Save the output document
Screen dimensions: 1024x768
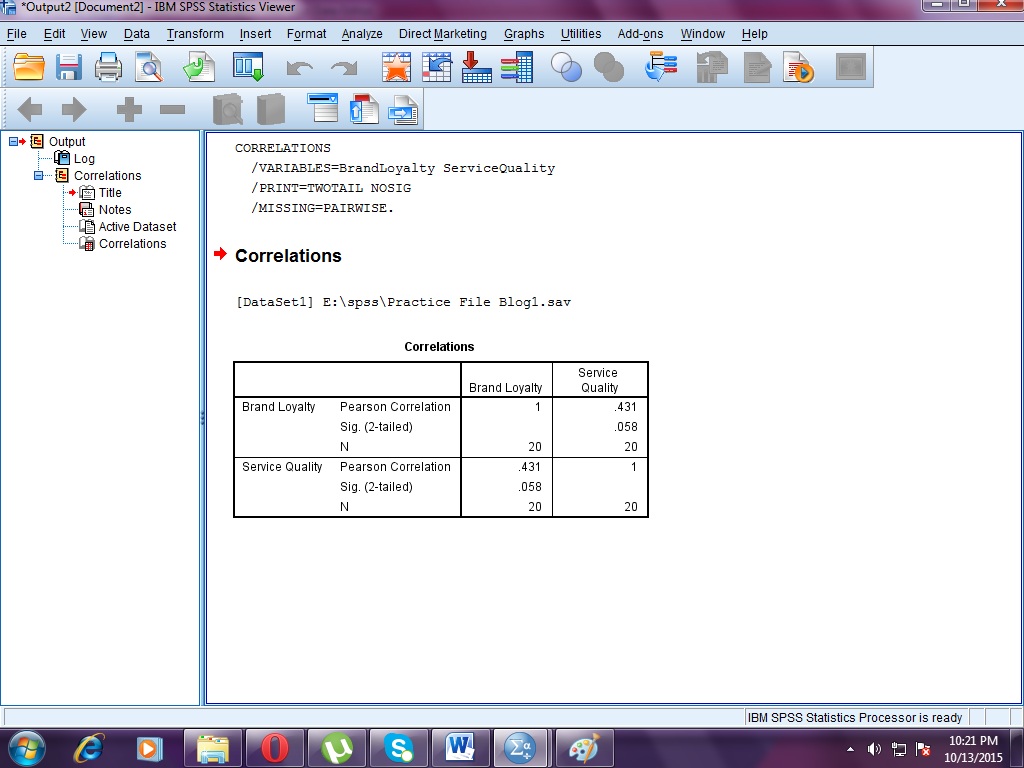[67, 68]
